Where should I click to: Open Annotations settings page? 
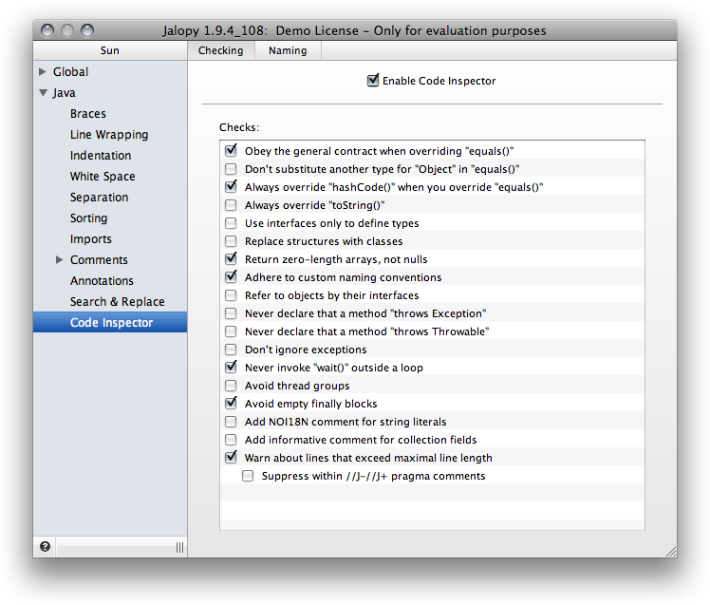(102, 281)
